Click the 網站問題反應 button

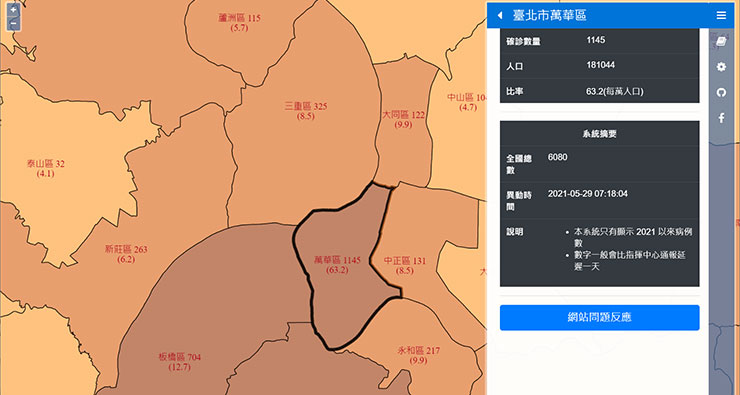point(599,318)
